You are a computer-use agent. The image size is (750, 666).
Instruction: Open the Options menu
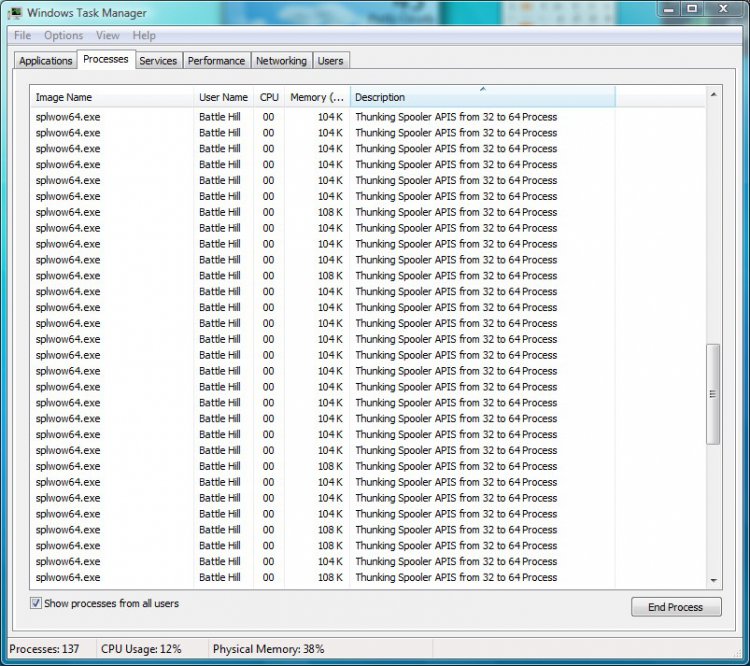tap(64, 35)
